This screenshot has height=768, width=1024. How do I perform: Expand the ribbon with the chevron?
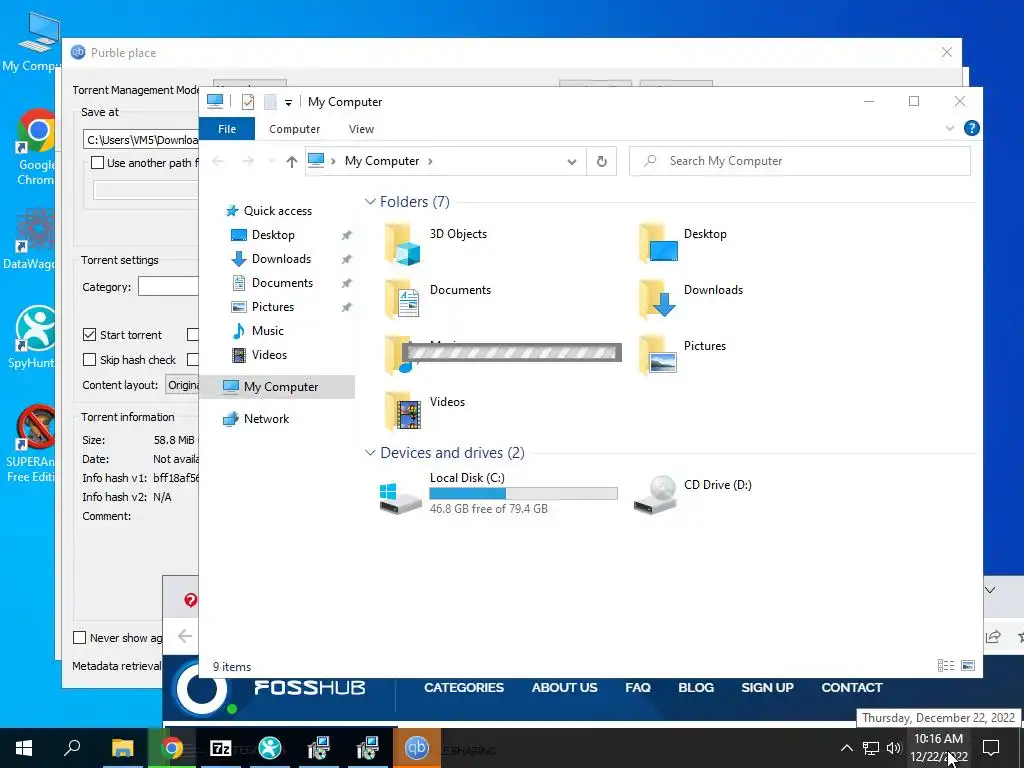pyautogui.click(x=950, y=129)
